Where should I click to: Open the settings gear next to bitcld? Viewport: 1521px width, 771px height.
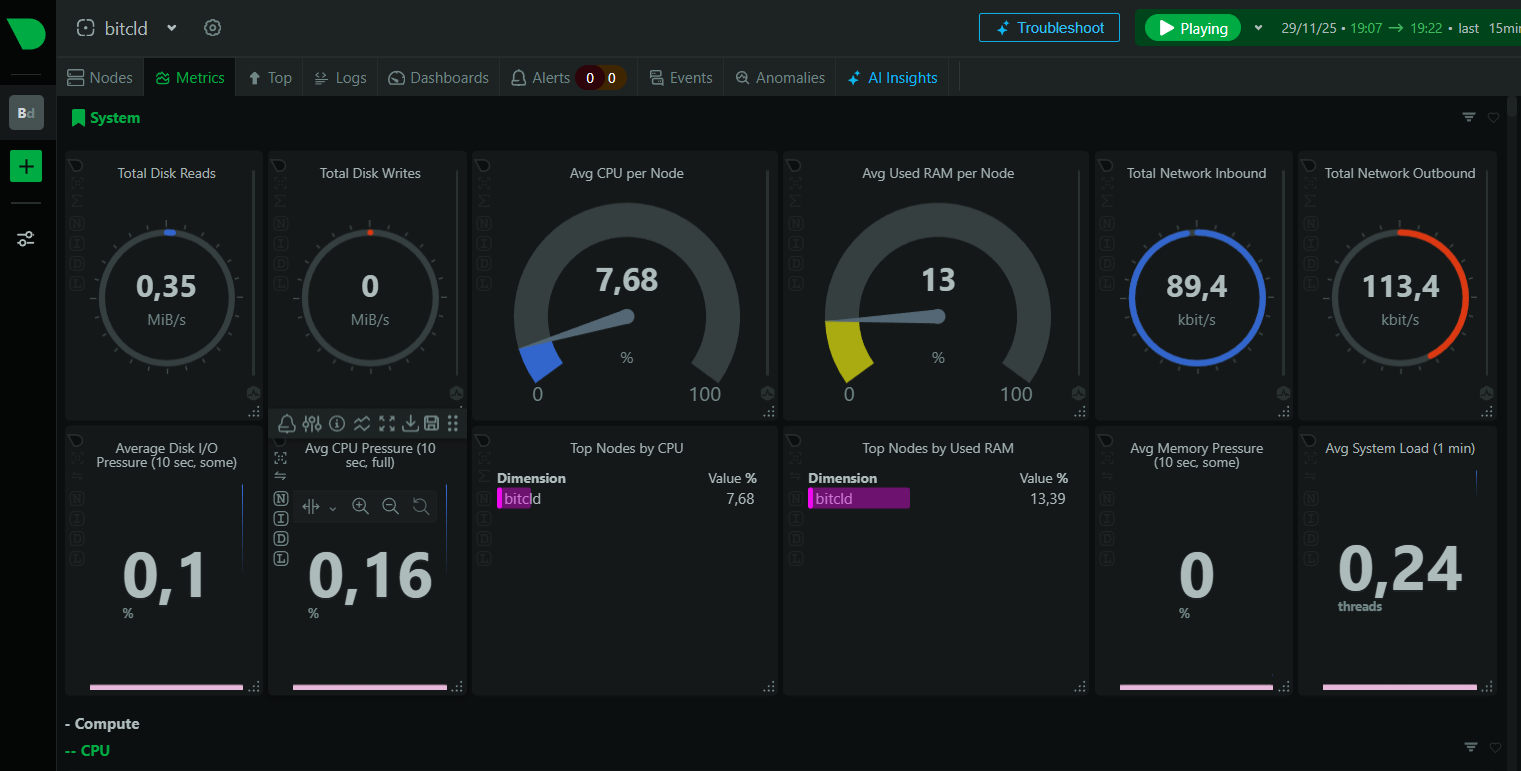click(212, 28)
